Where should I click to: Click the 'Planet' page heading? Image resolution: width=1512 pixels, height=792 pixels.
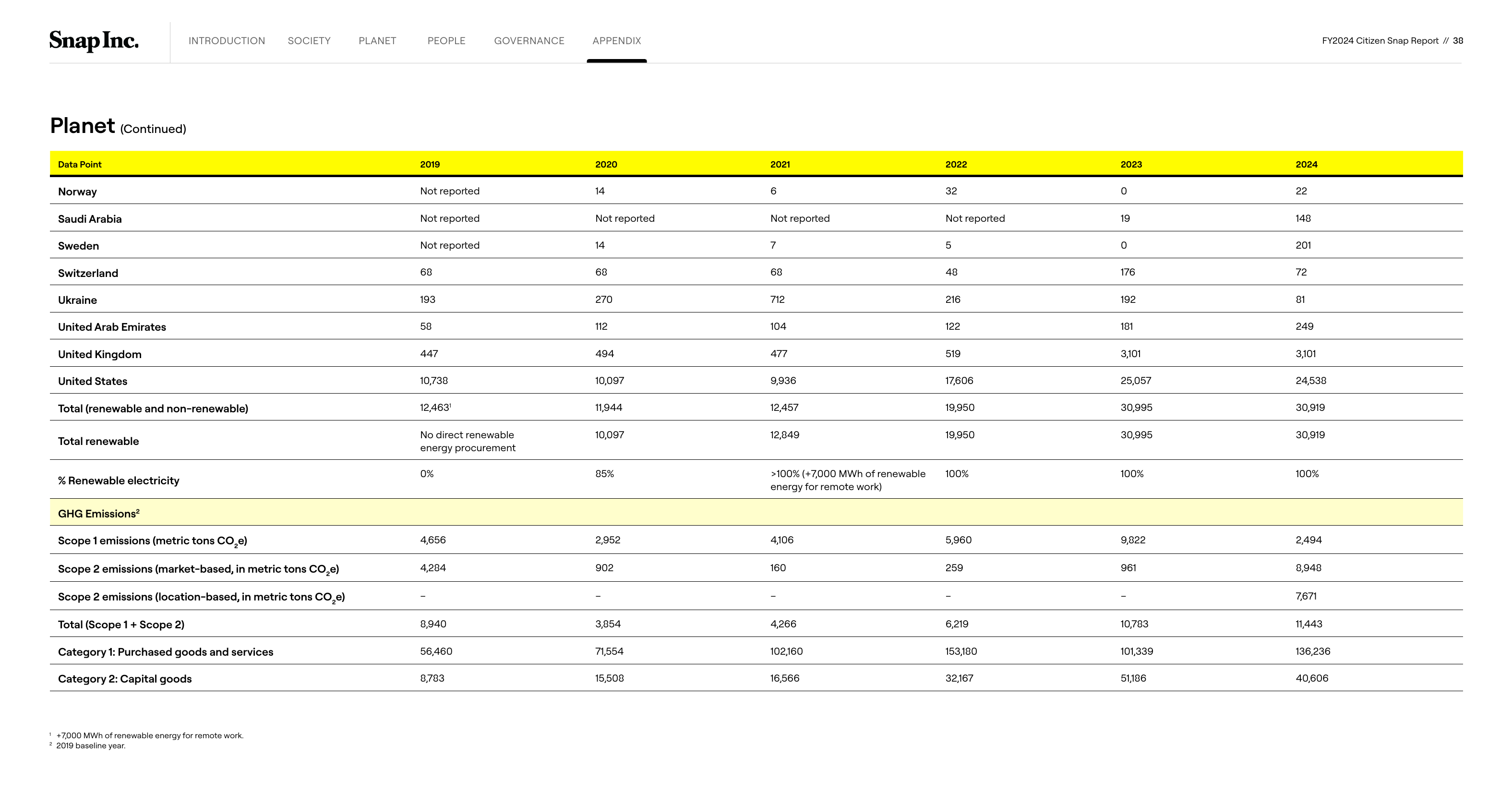pyautogui.click(x=82, y=126)
